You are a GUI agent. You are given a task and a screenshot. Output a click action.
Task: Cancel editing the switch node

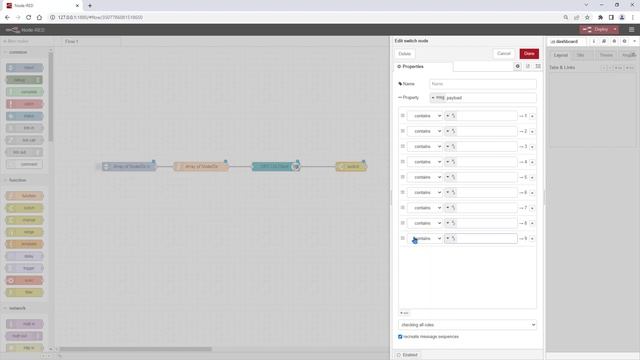(504, 53)
